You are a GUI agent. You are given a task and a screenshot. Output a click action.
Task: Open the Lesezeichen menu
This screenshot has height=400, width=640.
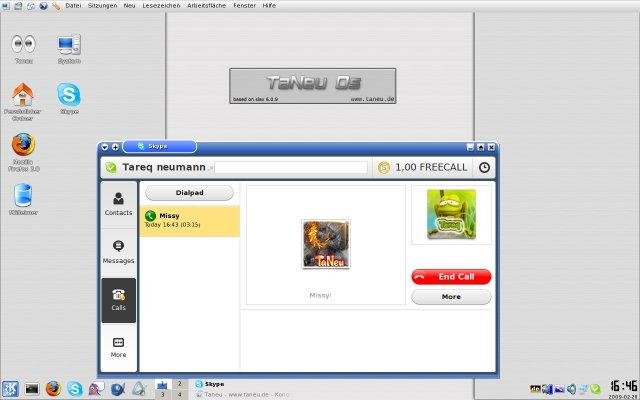coord(161,6)
